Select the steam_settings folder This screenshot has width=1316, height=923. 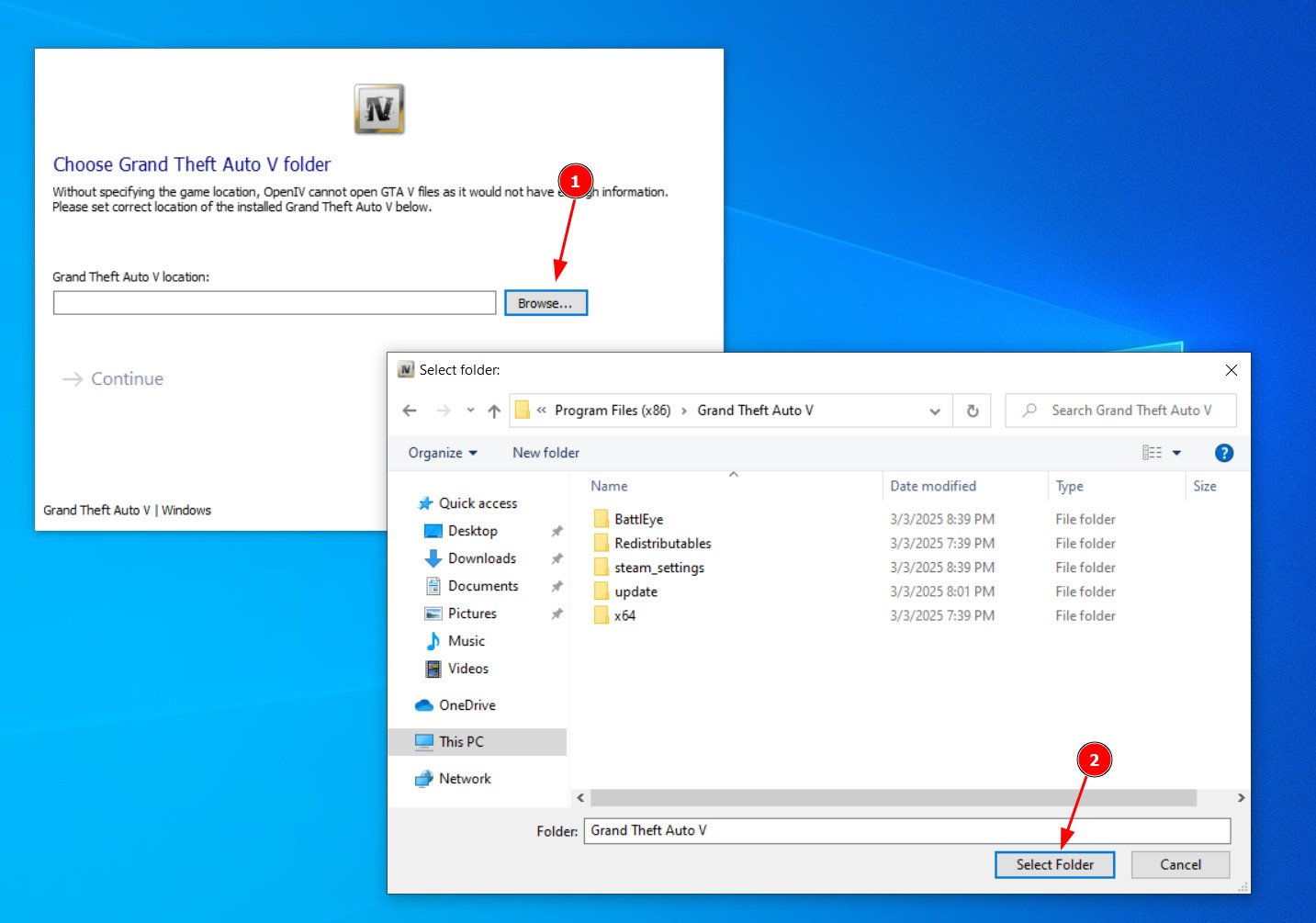[x=659, y=568]
